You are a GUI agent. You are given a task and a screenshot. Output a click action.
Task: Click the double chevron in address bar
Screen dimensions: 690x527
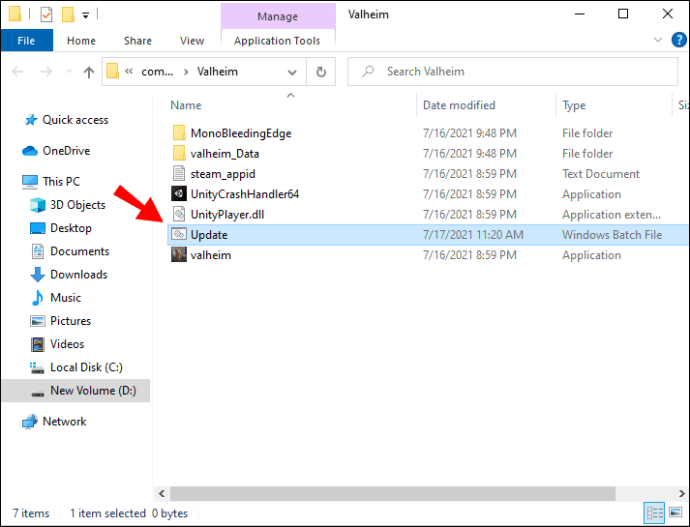tap(129, 71)
